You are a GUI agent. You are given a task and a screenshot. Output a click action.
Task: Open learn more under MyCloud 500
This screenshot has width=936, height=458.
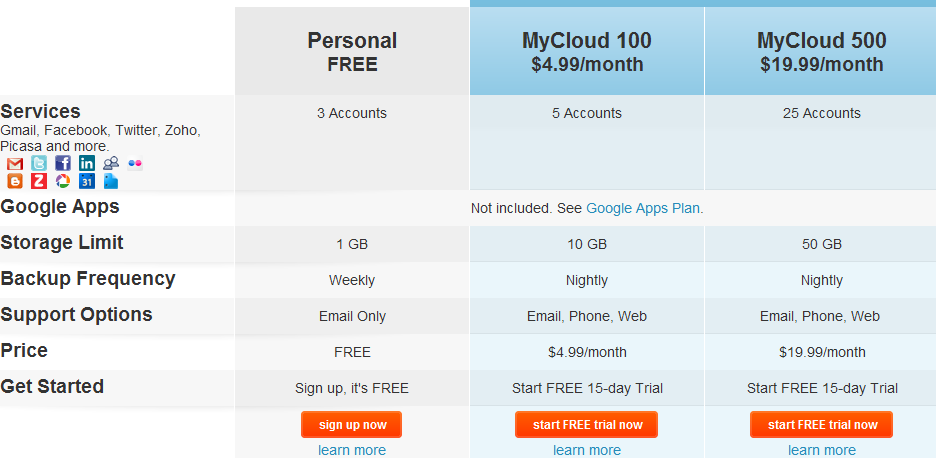(x=822, y=450)
